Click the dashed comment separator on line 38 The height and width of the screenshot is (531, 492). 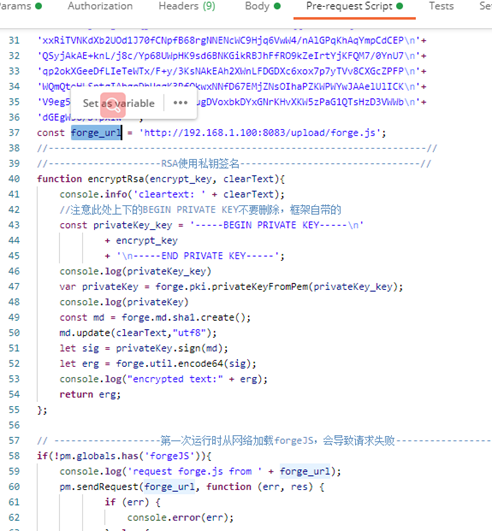(x=237, y=148)
